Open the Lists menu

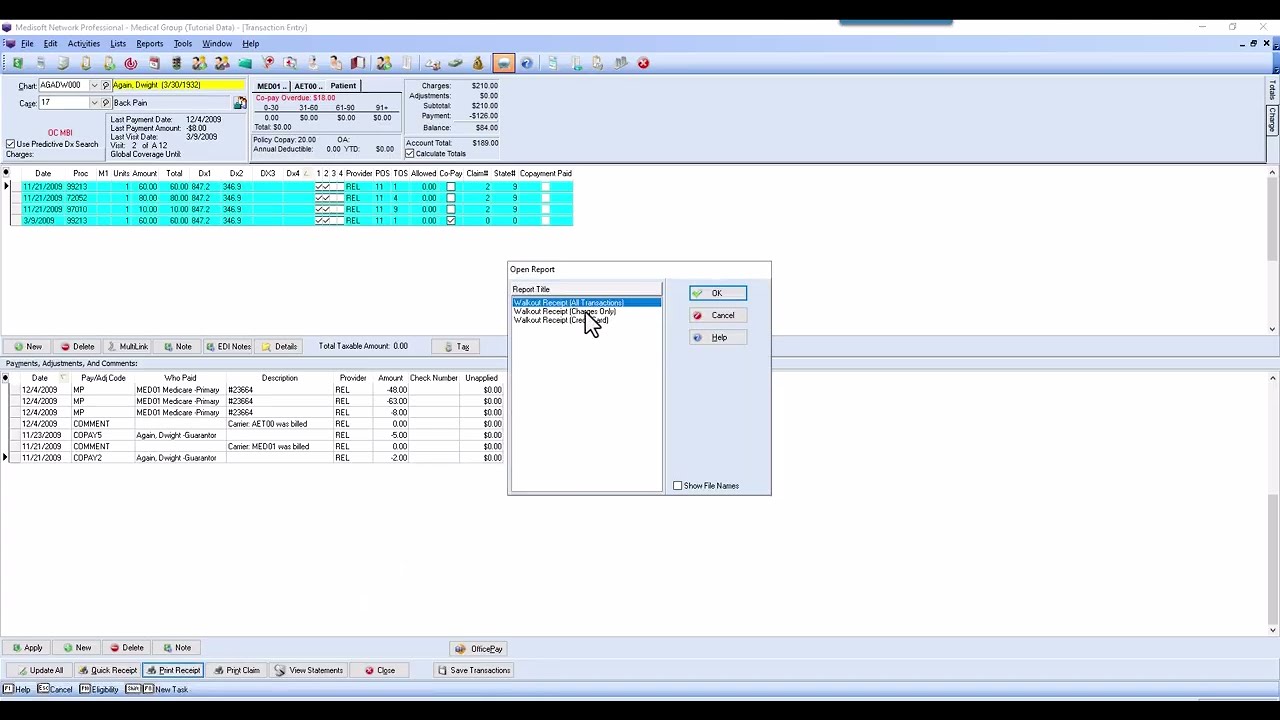118,44
